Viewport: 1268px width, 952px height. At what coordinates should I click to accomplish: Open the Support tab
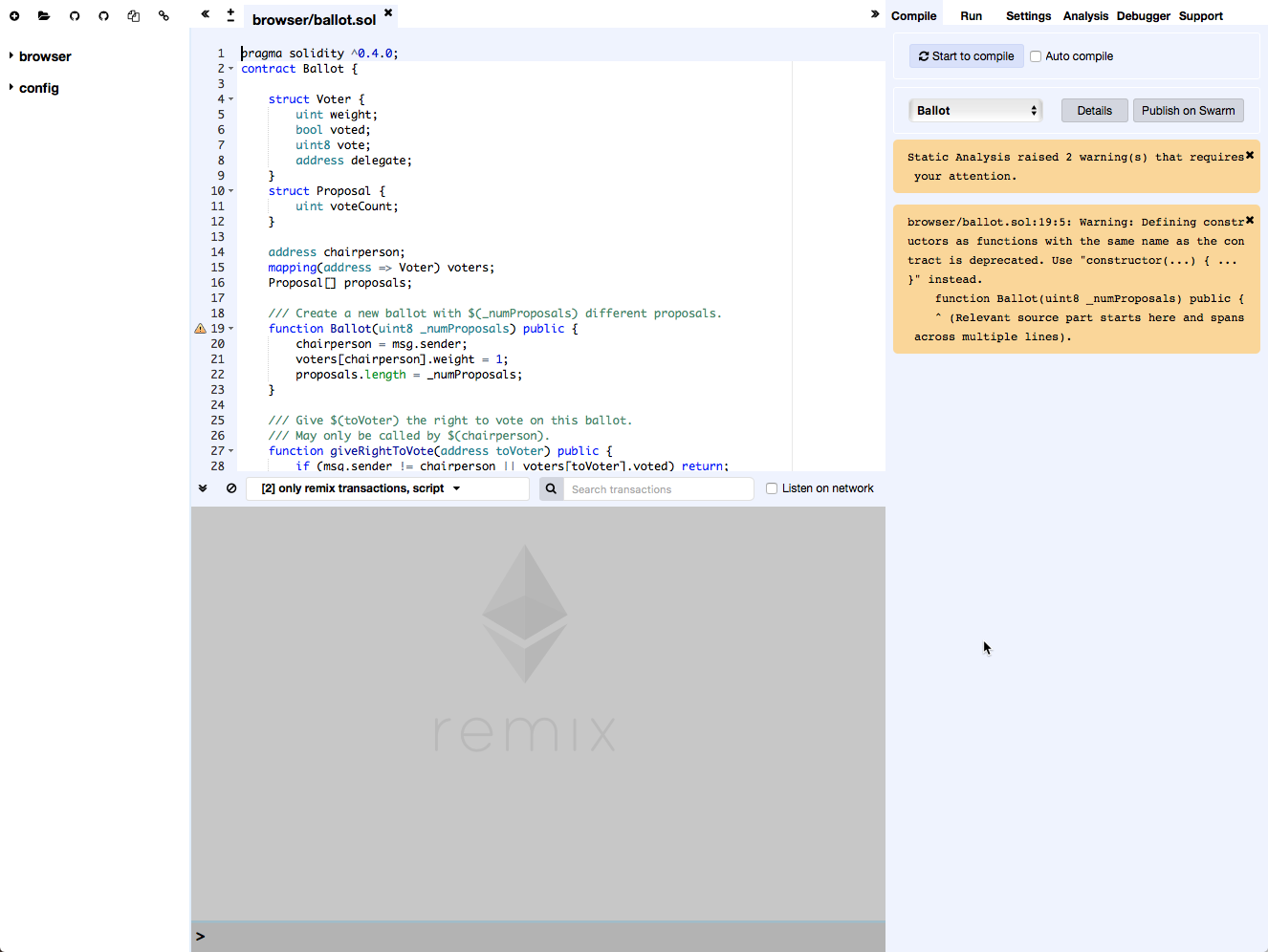(x=1200, y=16)
